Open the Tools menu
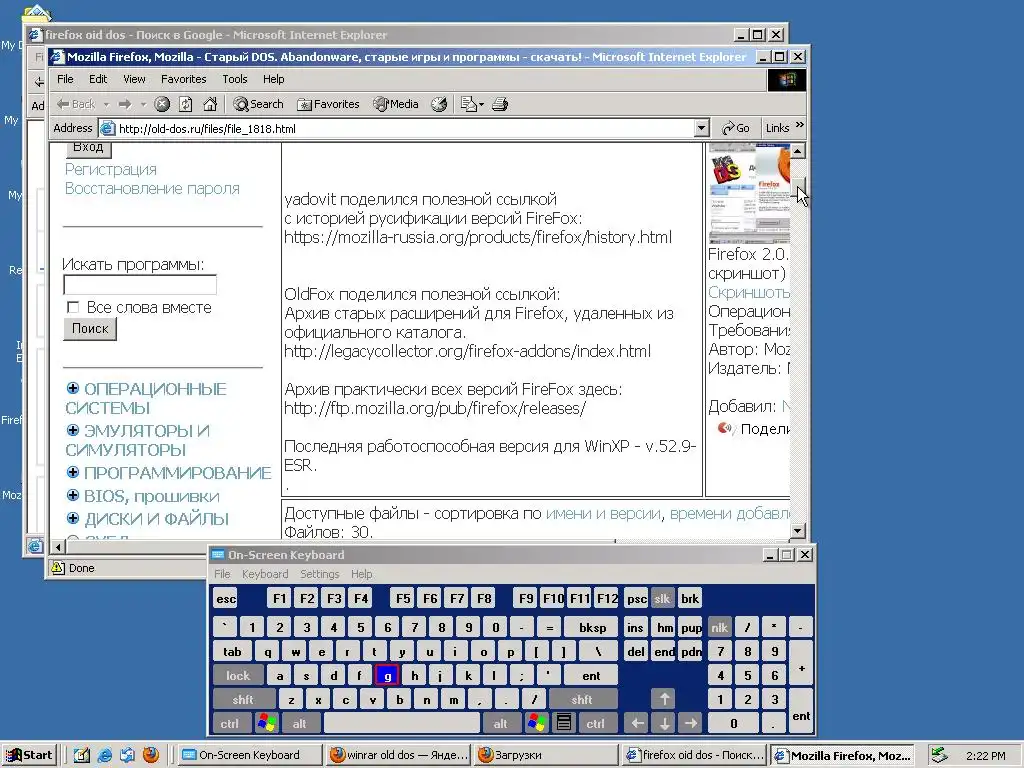The height and width of the screenshot is (768, 1024). [x=234, y=79]
